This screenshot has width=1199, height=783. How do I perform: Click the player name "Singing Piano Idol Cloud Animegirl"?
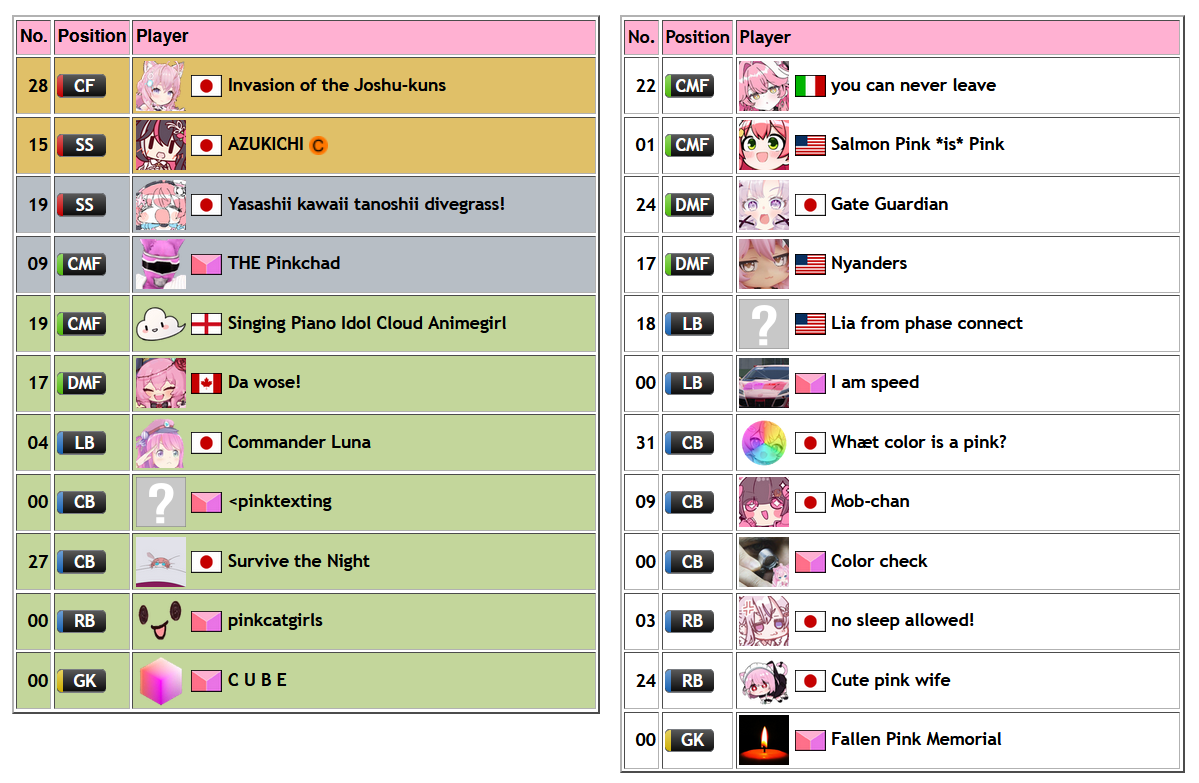[x=367, y=323]
